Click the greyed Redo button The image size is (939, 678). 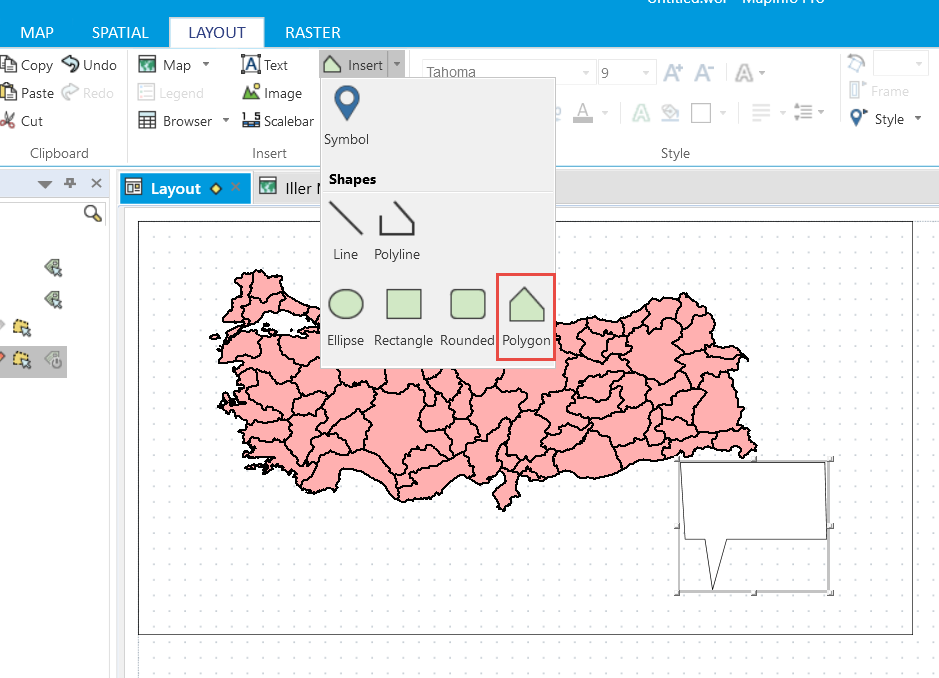87,93
